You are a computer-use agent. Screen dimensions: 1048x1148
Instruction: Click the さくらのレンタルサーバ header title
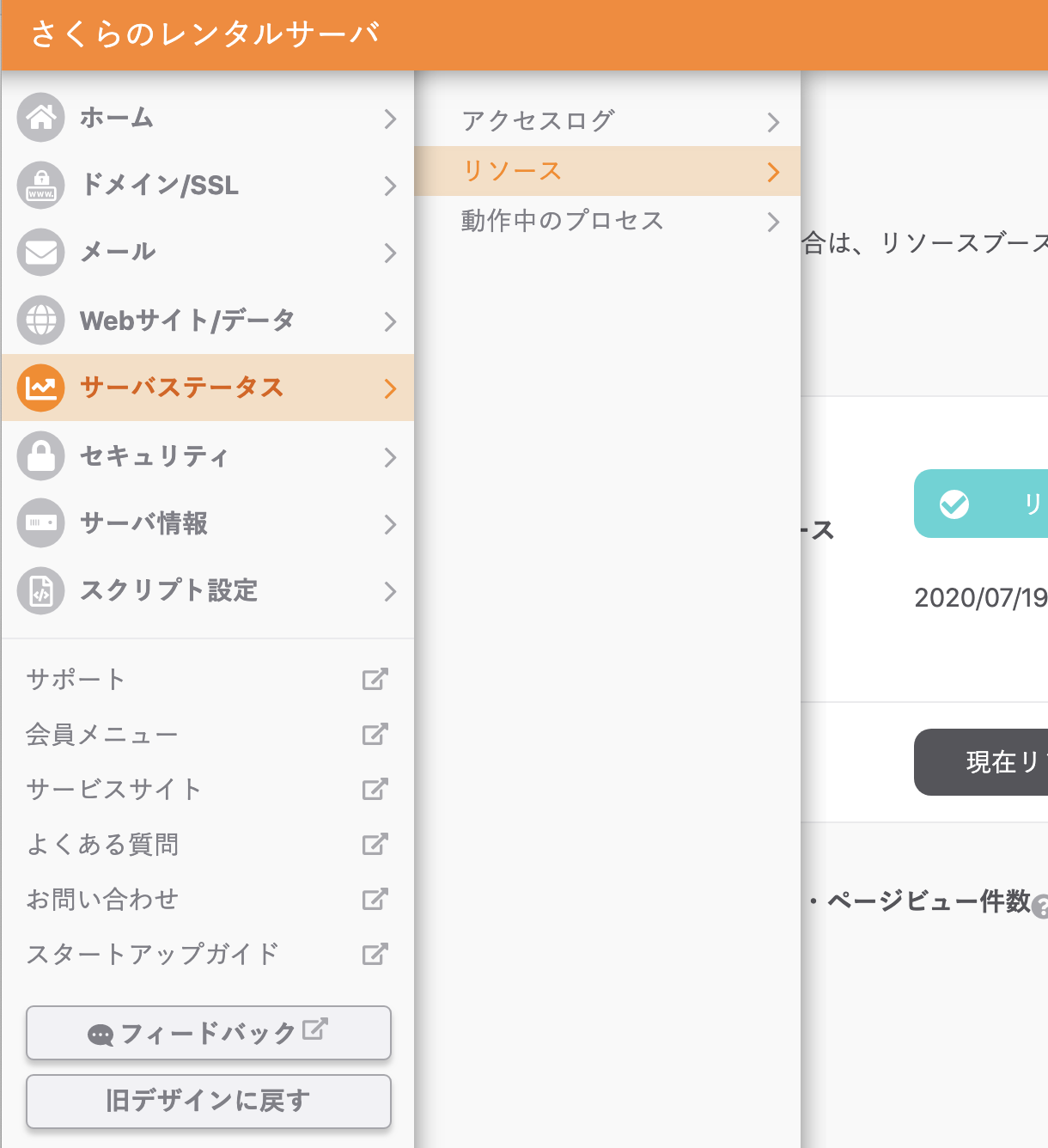pyautogui.click(x=206, y=34)
